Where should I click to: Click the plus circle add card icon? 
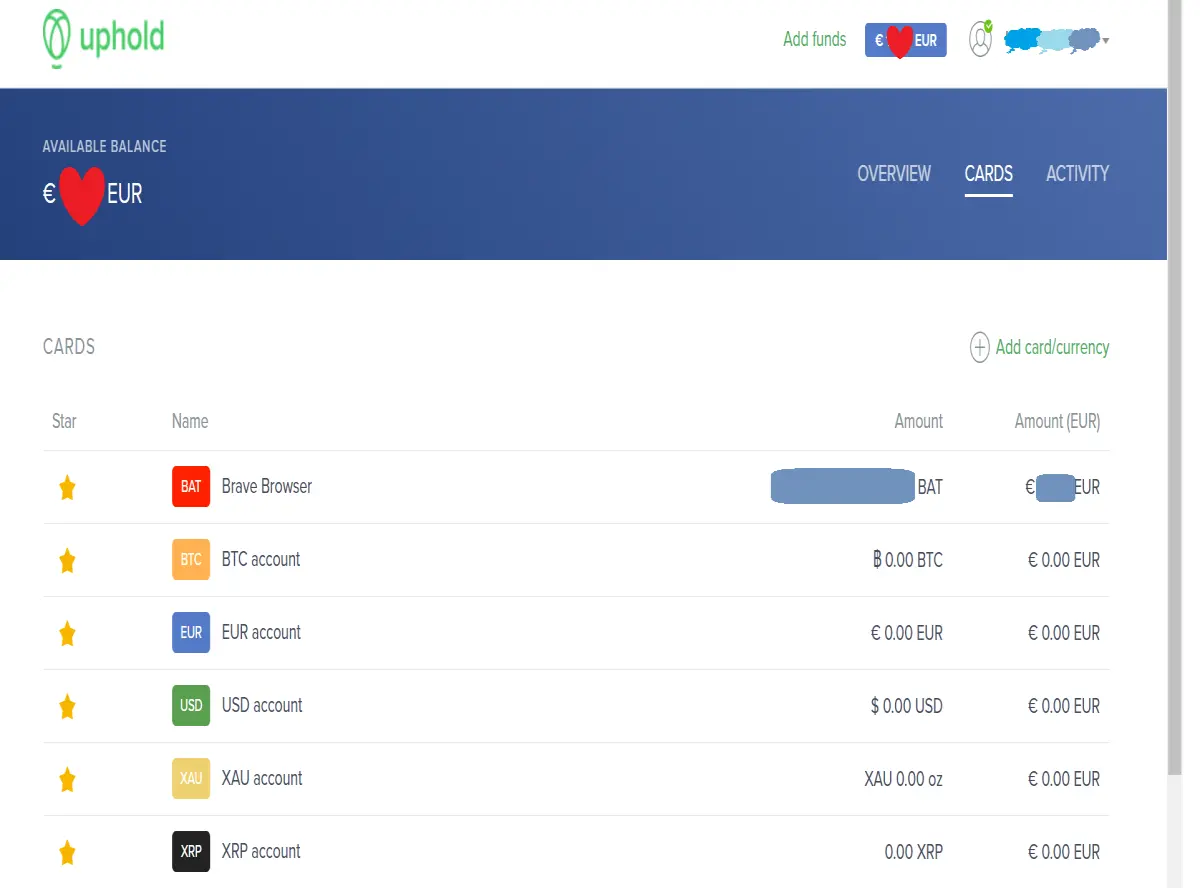(980, 347)
